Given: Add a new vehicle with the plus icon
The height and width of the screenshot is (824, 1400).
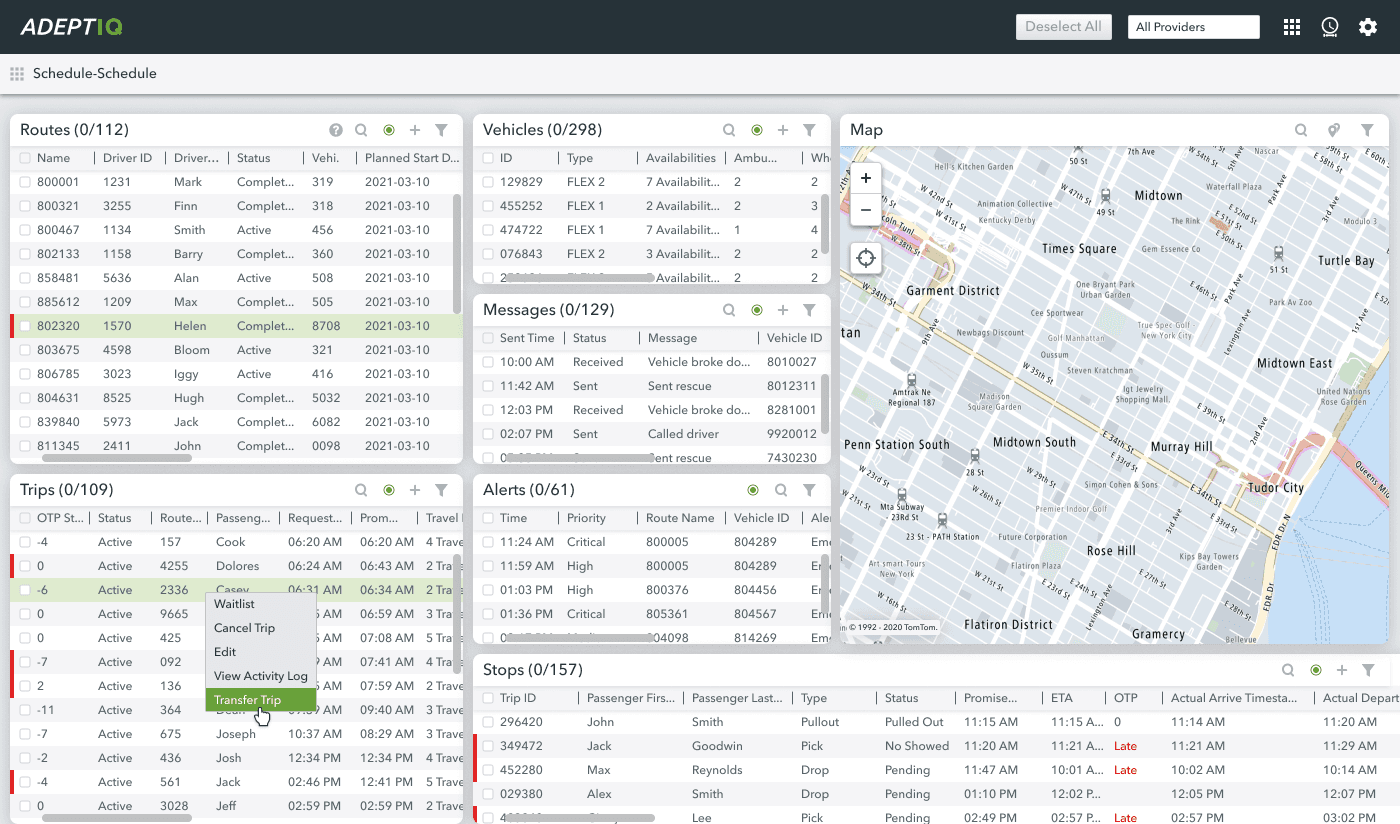Looking at the screenshot, I should pos(783,130).
